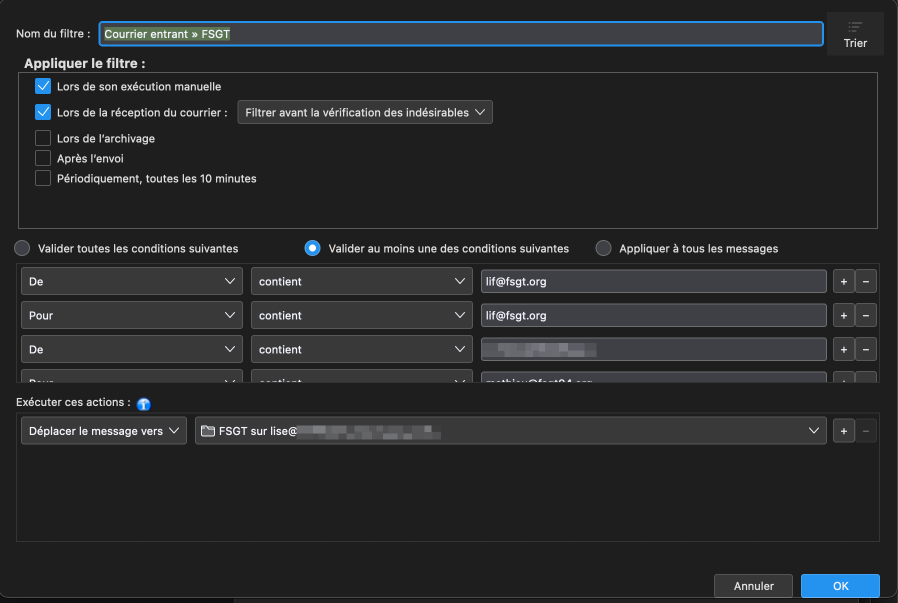
Task: Open the first row's 'De' field dropdown
Action: (x=132, y=281)
